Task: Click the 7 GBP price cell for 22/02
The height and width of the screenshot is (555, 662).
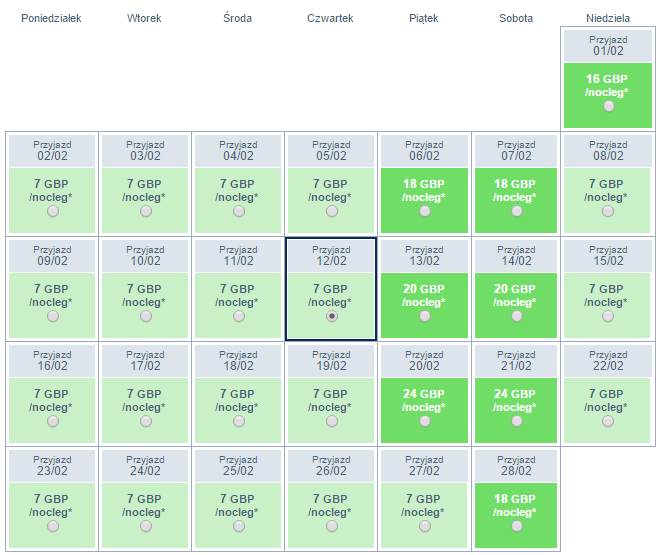Action: pos(609,401)
